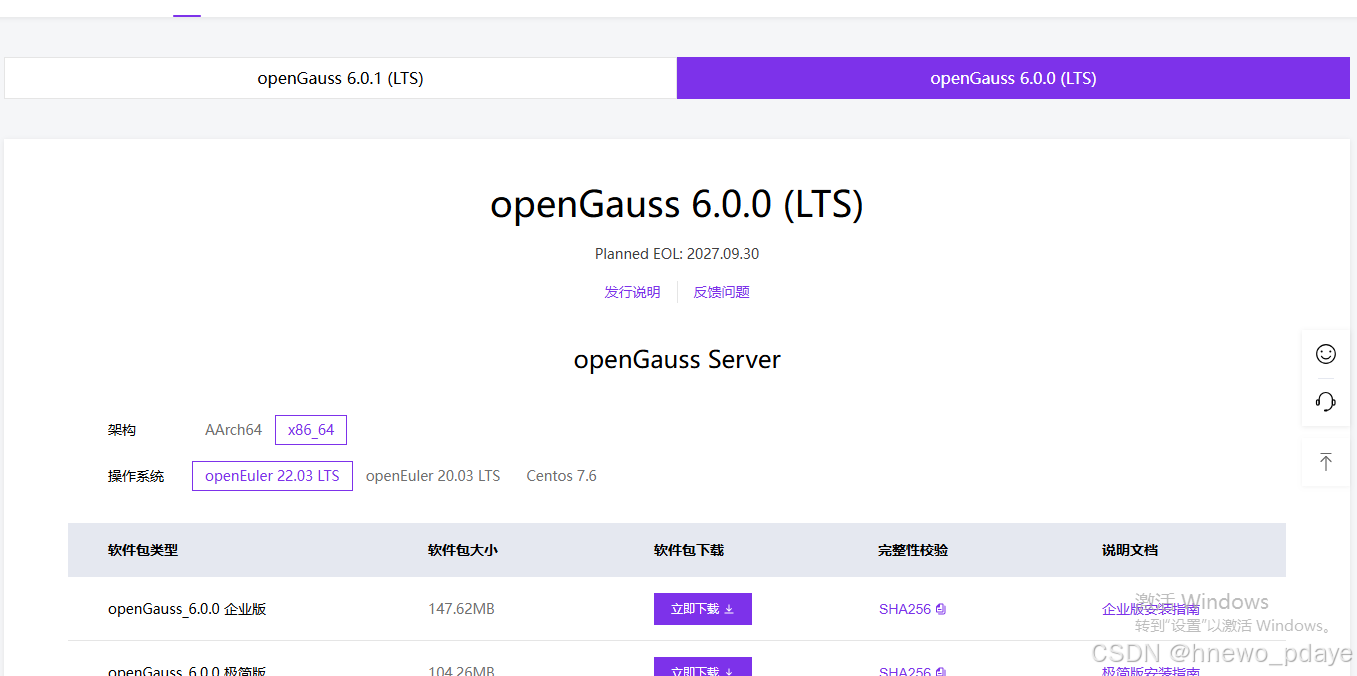Select openEuler 22.03 LTS operating system
The image size is (1357, 676).
(272, 476)
